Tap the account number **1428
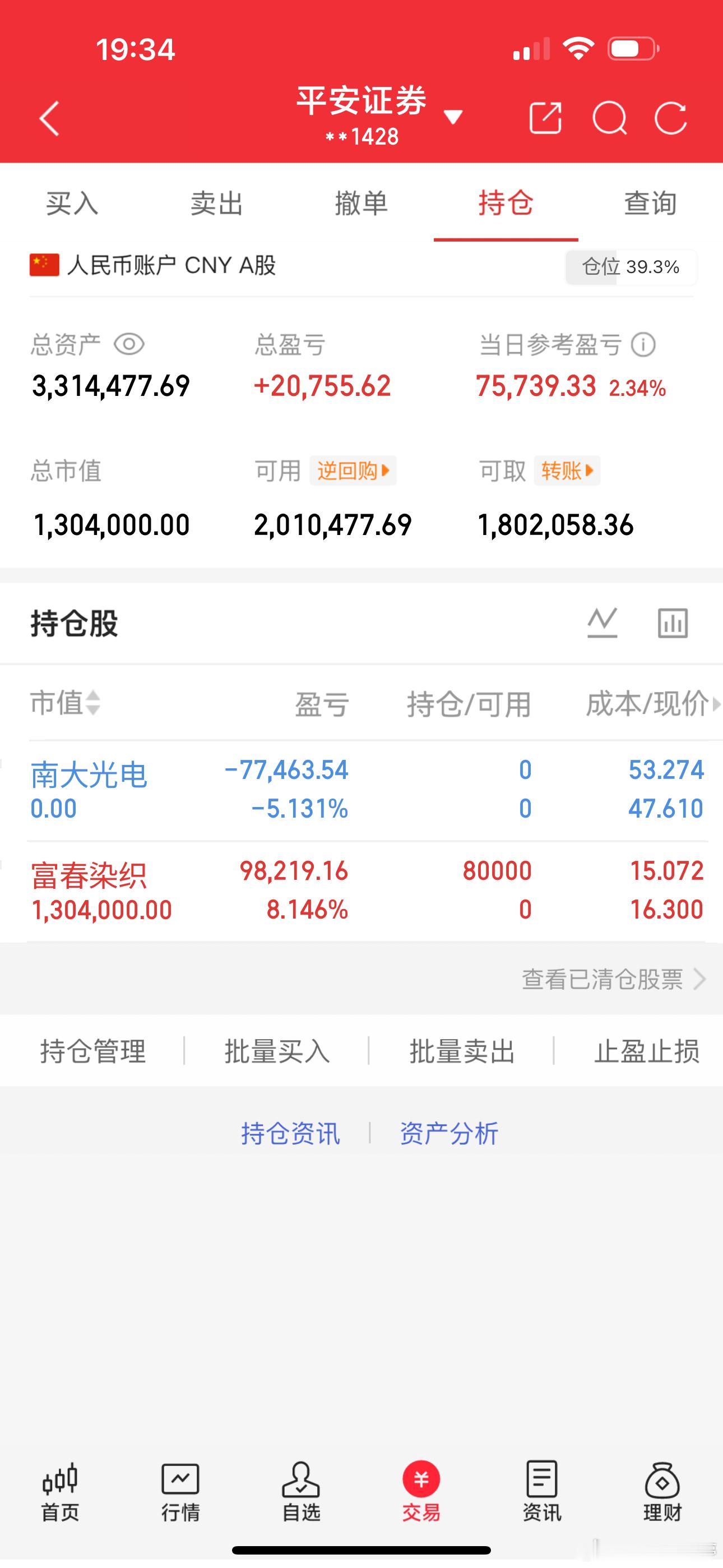Viewport: 723px width, 1568px height. pyautogui.click(x=361, y=137)
